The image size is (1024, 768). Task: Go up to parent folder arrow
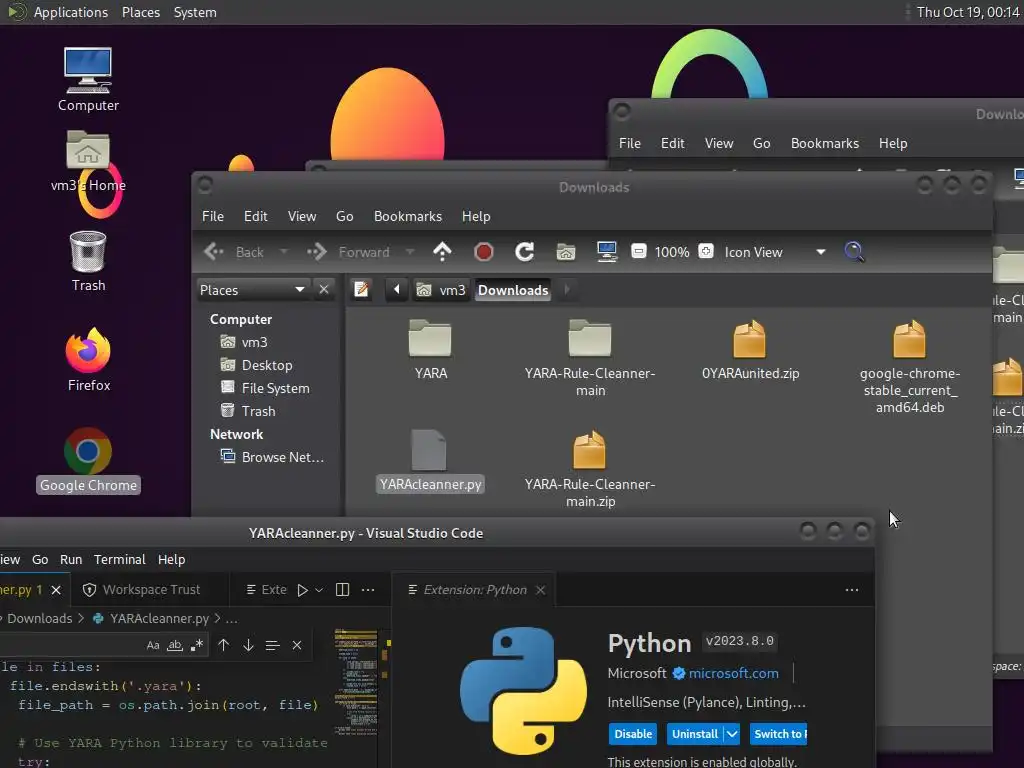[442, 252]
